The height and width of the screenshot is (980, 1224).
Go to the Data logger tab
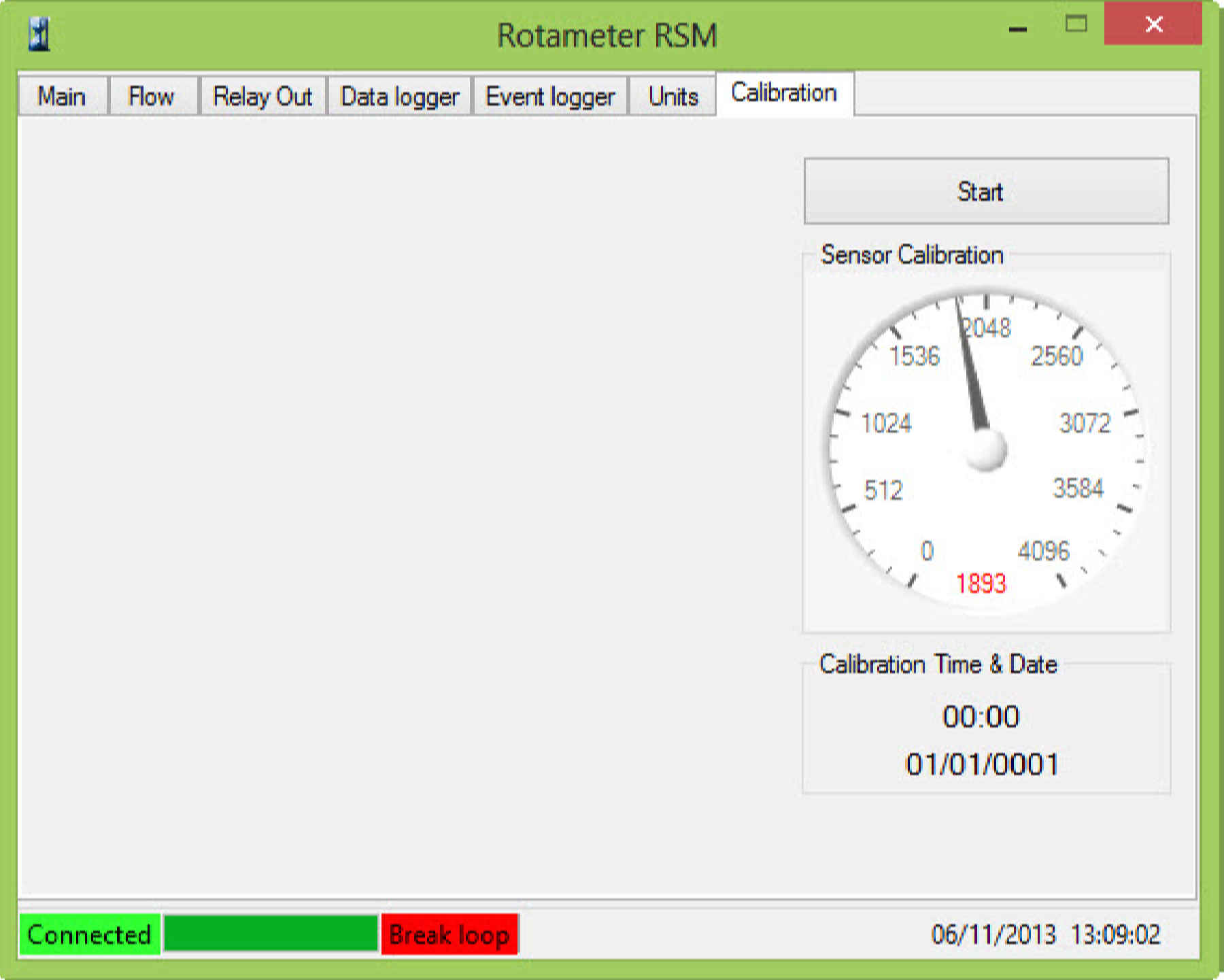point(399,97)
